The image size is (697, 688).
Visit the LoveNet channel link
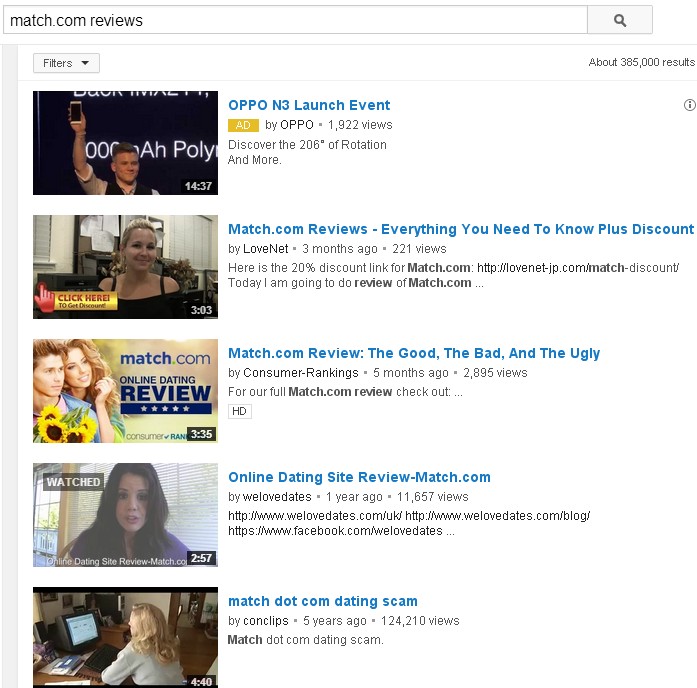(x=265, y=248)
